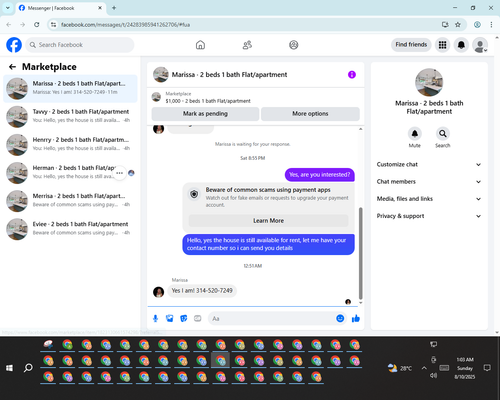Image resolution: width=500 pixels, height=400 pixels.
Task: Open the Facebook logo home link
Action: (x=14, y=45)
